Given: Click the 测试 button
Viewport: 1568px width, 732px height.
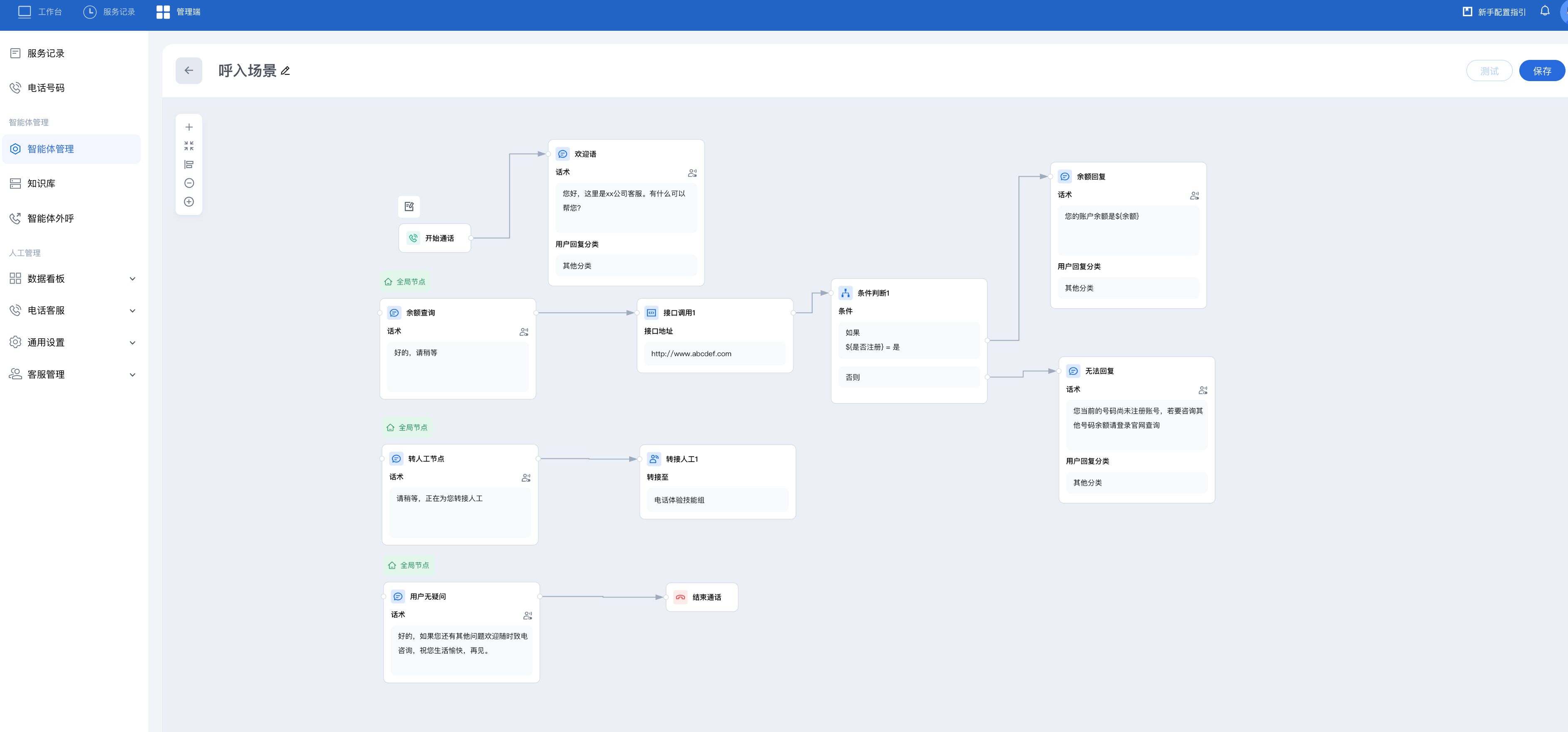Looking at the screenshot, I should tap(1489, 71).
